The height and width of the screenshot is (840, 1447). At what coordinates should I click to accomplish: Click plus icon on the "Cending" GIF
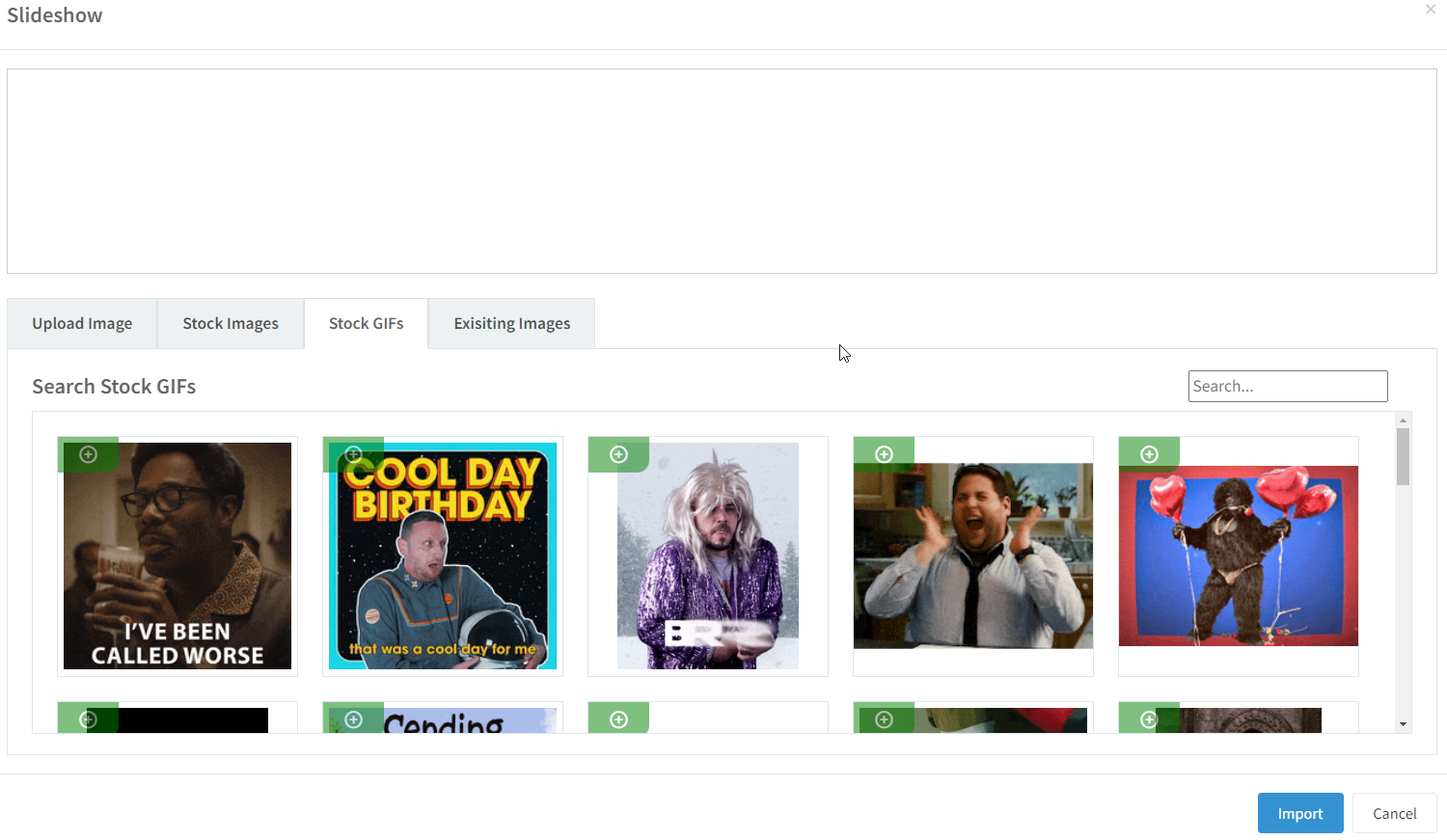tap(353, 719)
